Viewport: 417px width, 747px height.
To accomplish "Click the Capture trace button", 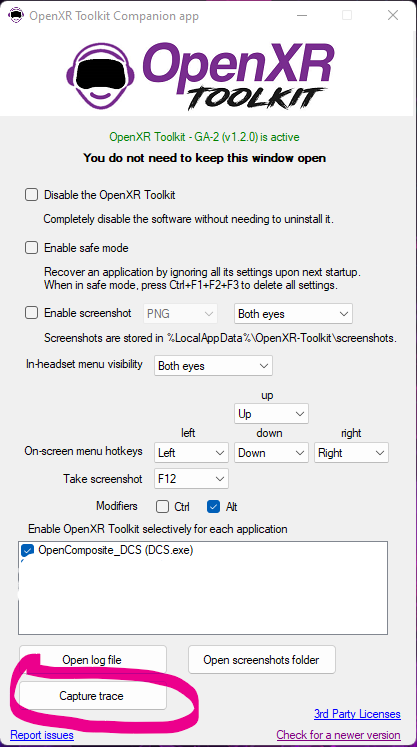I will click(x=93, y=696).
